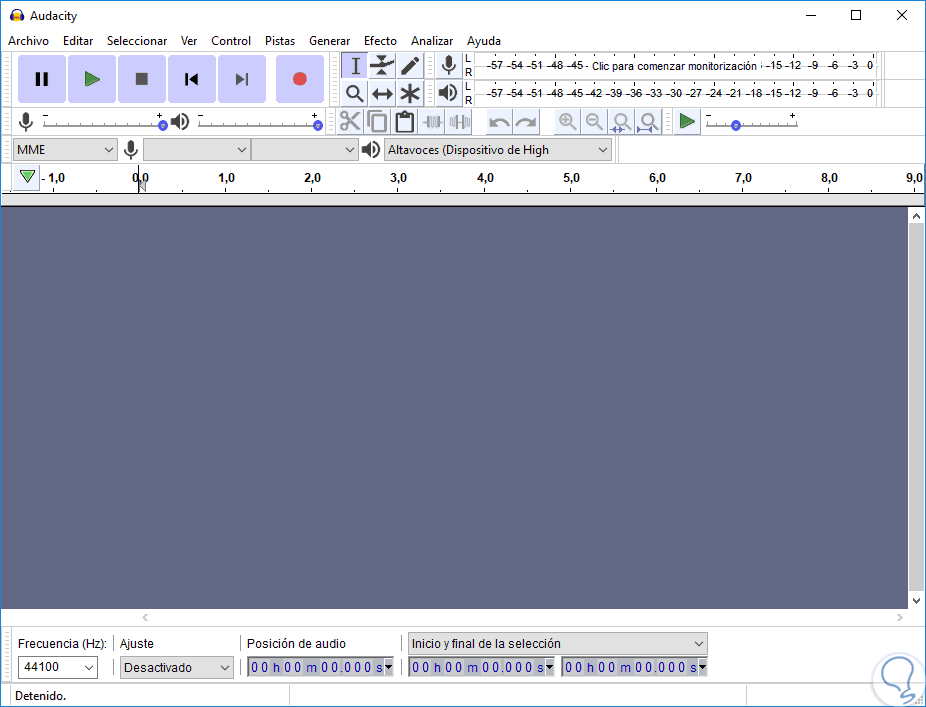Click the Zoom In magnifier icon
Viewport: 926px width, 707px height.
coord(568,122)
